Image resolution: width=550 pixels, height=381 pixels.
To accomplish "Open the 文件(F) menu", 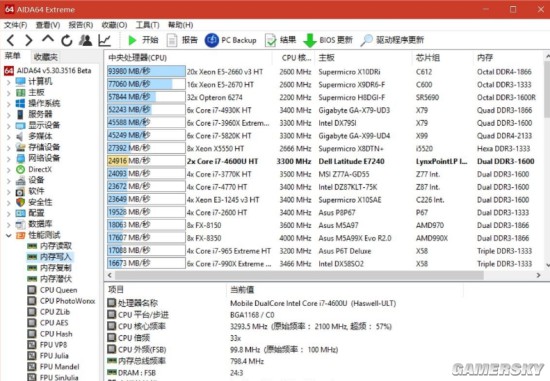I will tap(15, 25).
